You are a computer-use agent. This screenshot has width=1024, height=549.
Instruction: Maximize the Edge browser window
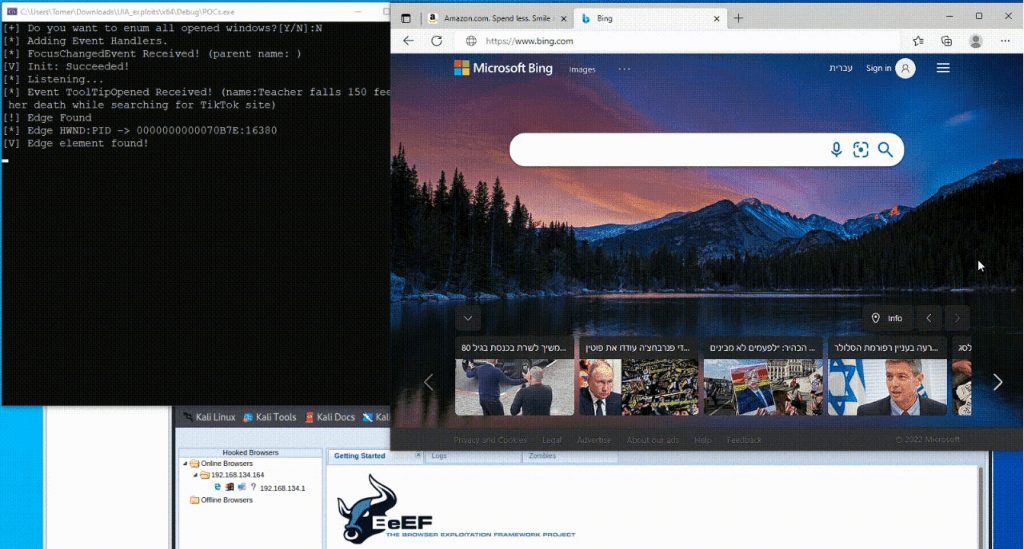979,16
